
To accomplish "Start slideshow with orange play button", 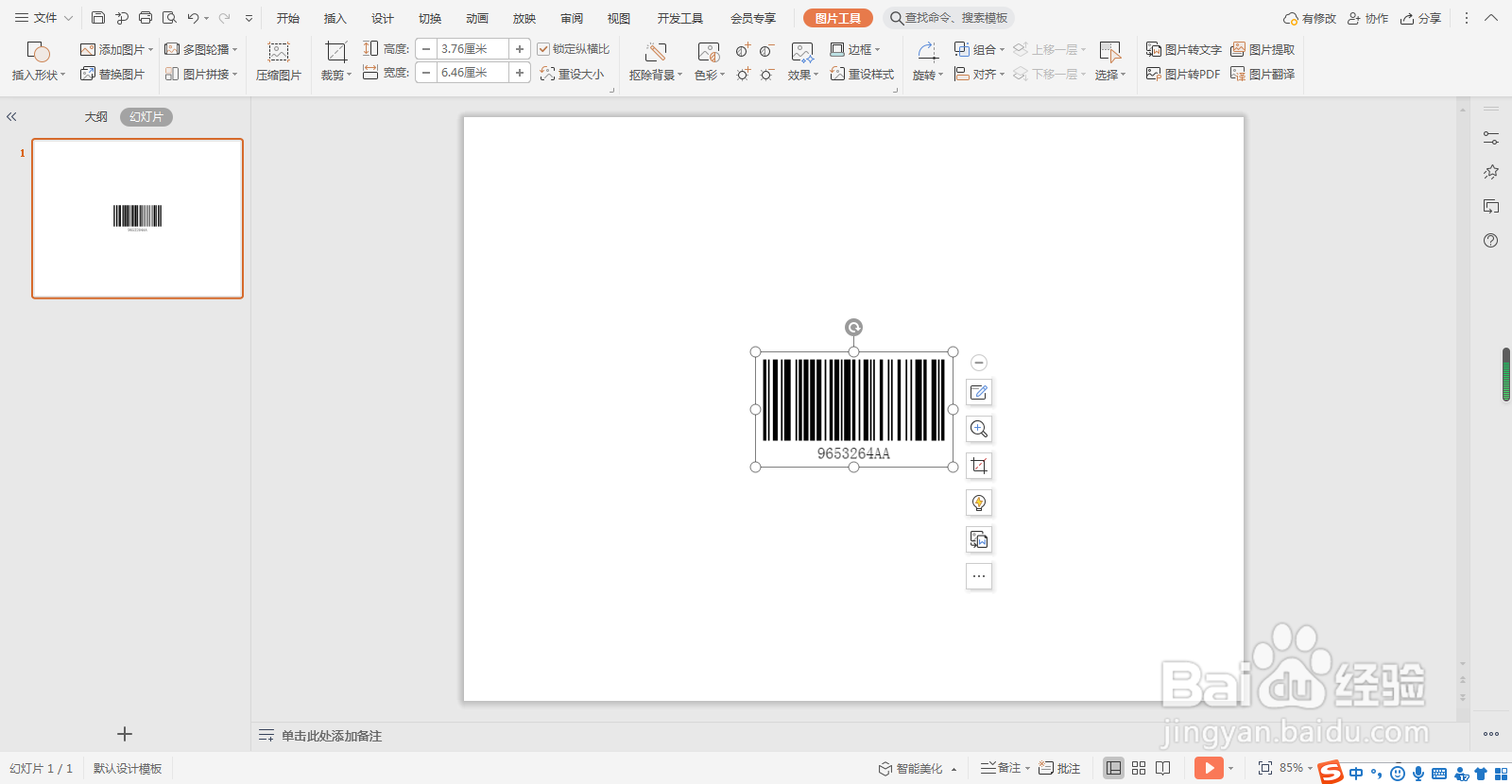I will [x=1209, y=768].
